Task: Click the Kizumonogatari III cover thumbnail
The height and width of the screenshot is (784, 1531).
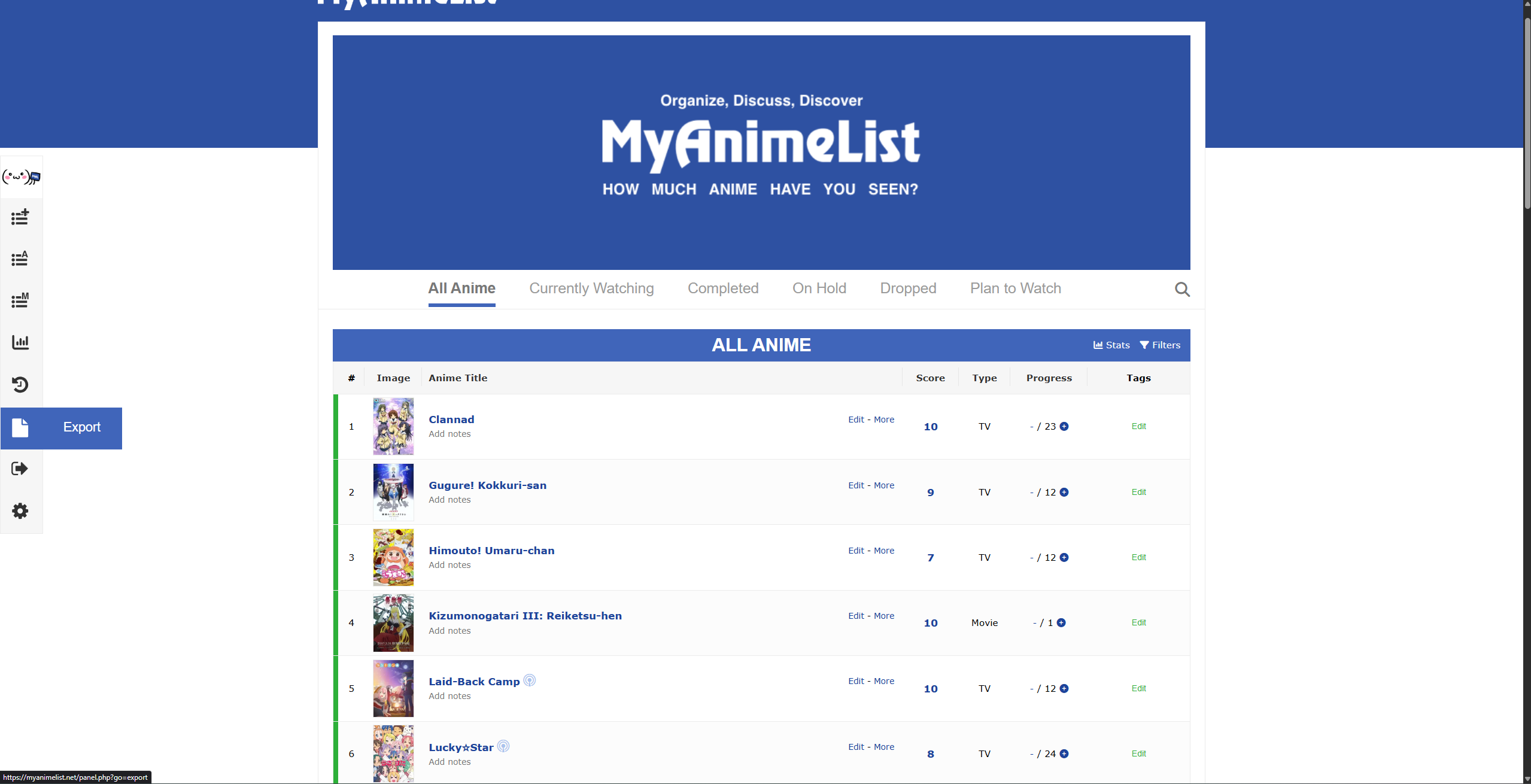Action: (393, 622)
